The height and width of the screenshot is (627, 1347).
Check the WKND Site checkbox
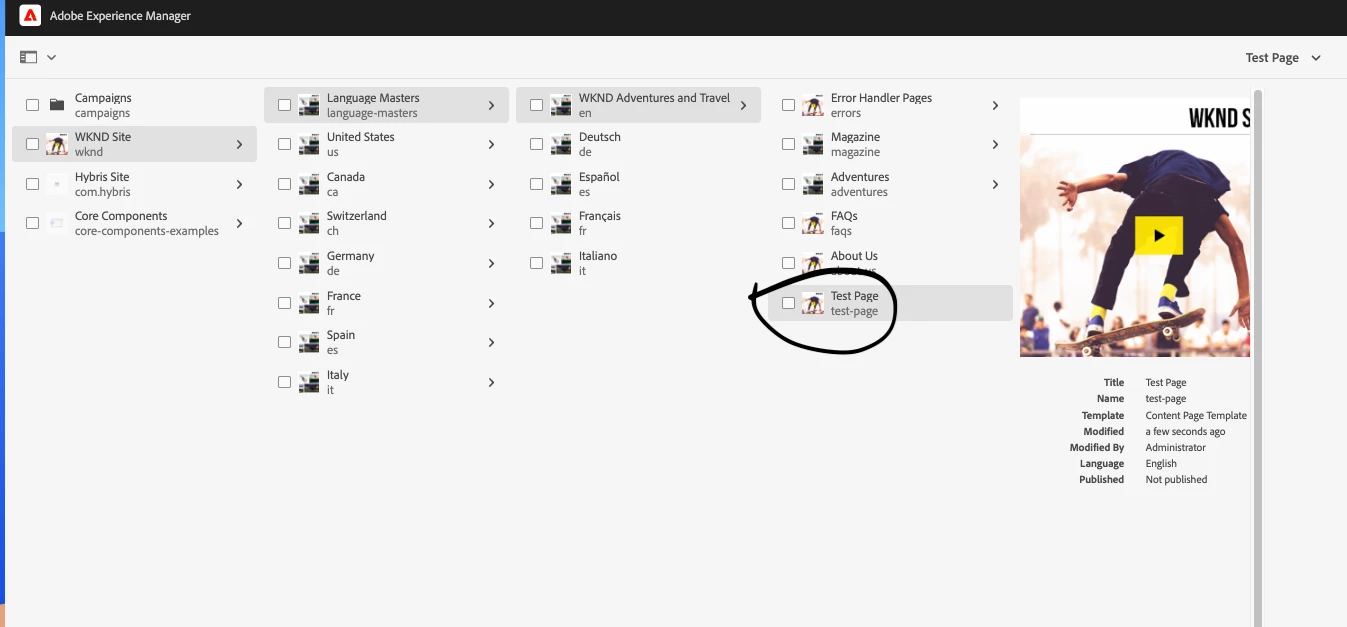point(33,144)
